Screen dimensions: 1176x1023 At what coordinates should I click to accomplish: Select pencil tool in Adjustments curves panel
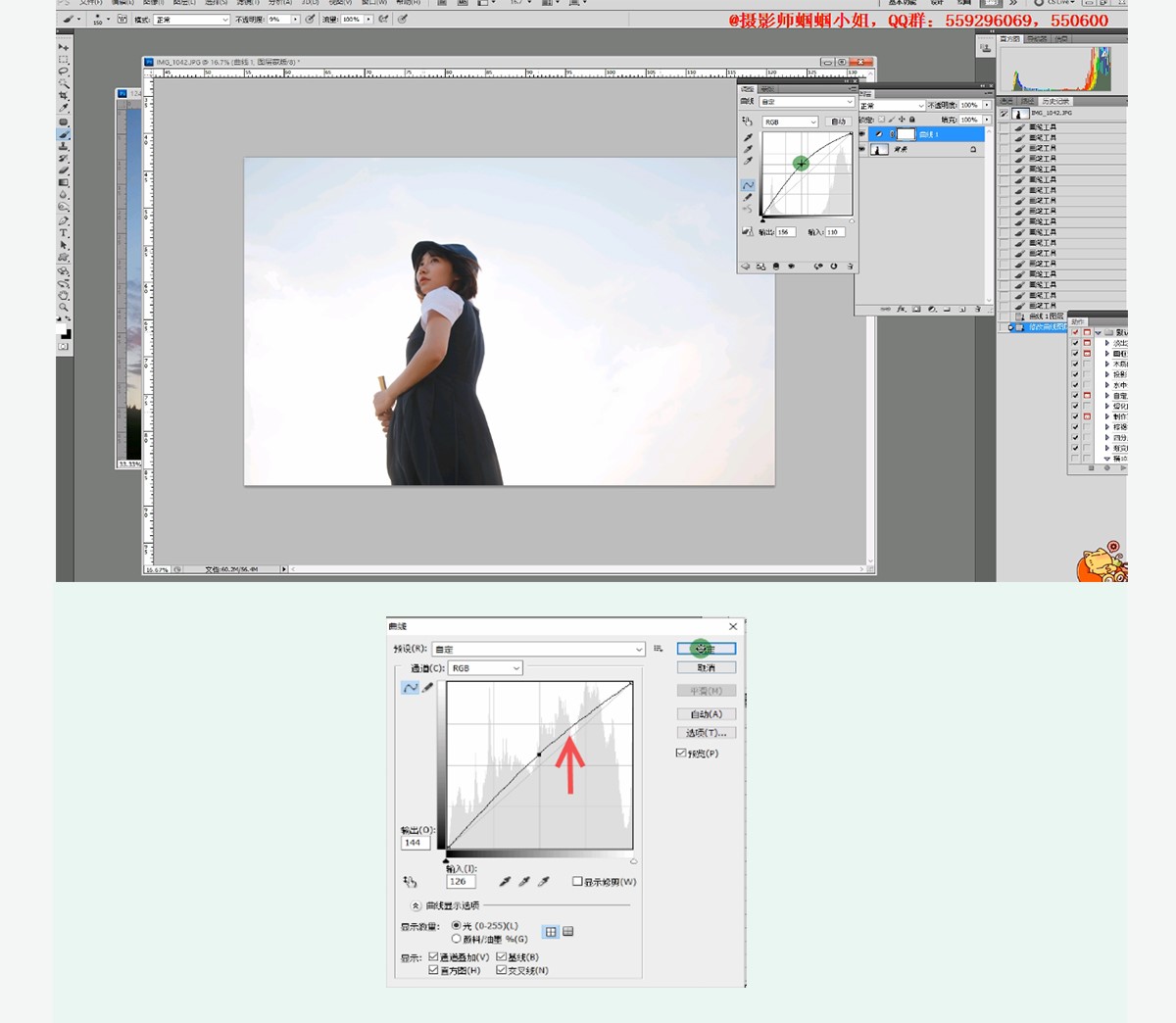[748, 197]
